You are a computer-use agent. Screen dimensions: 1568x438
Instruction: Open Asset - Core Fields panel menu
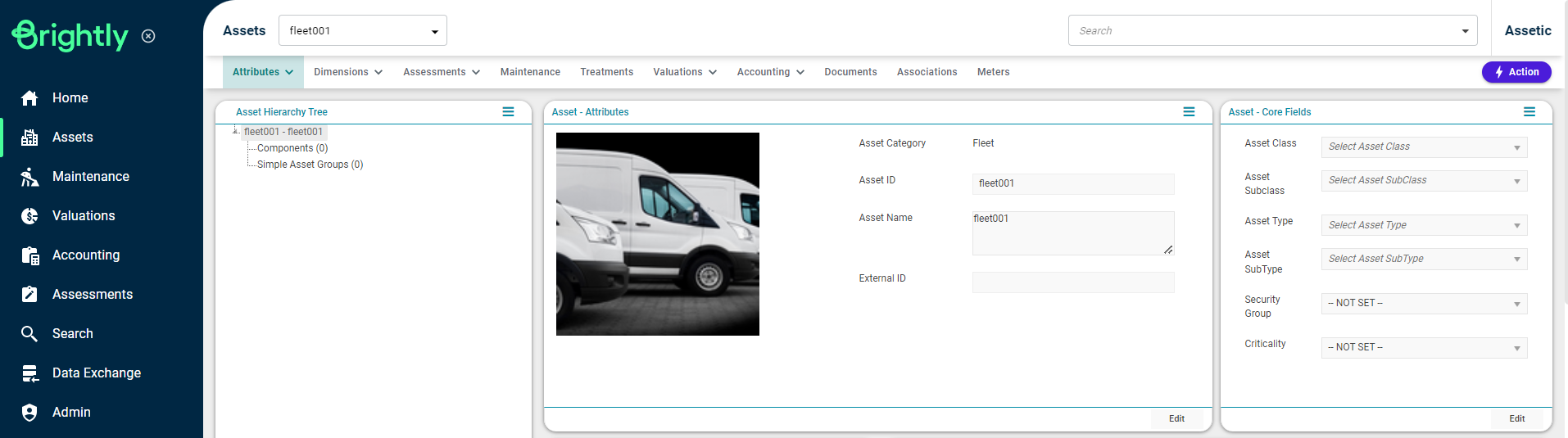1529,112
